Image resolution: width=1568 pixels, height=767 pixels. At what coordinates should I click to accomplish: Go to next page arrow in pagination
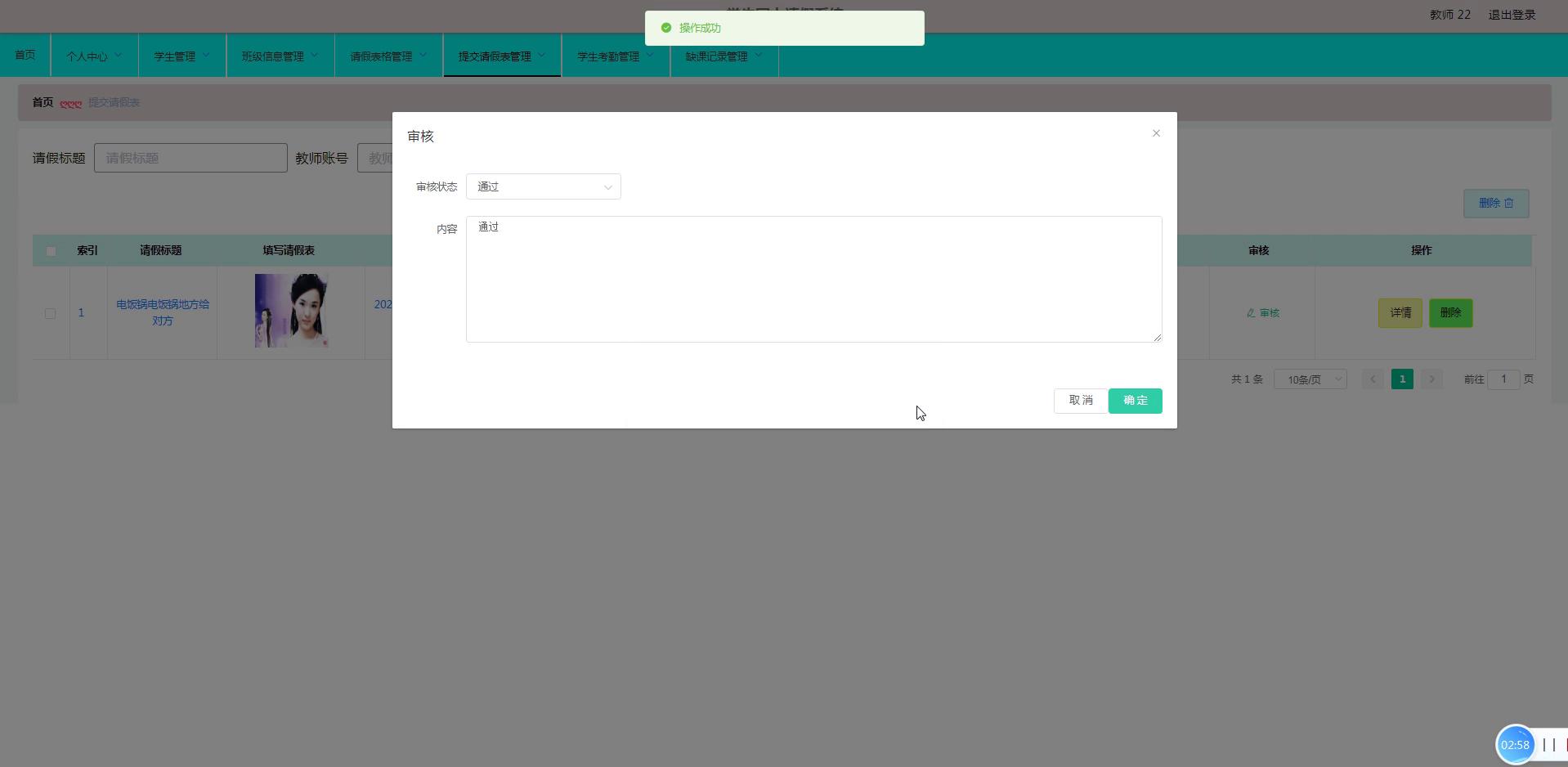1431,379
